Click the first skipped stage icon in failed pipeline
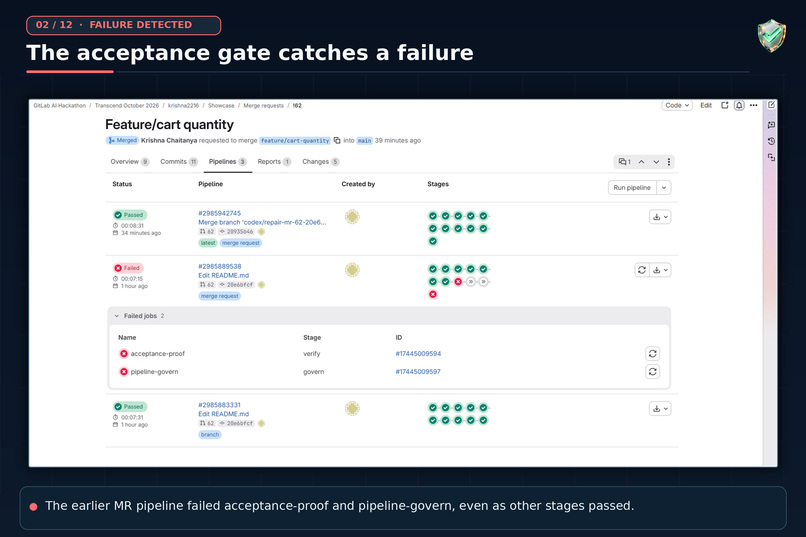The width and height of the screenshot is (806, 537). point(471,282)
